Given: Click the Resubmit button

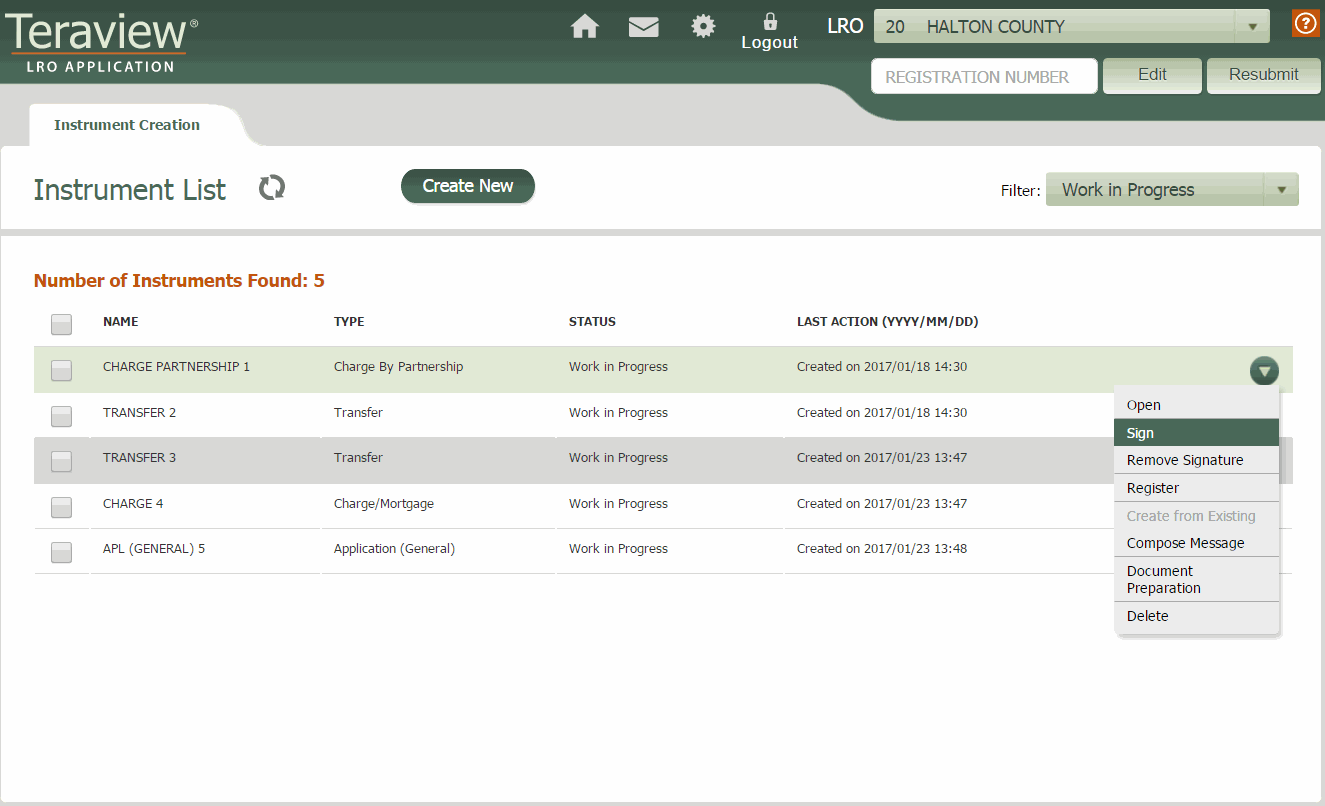Looking at the screenshot, I should click(x=1263, y=75).
